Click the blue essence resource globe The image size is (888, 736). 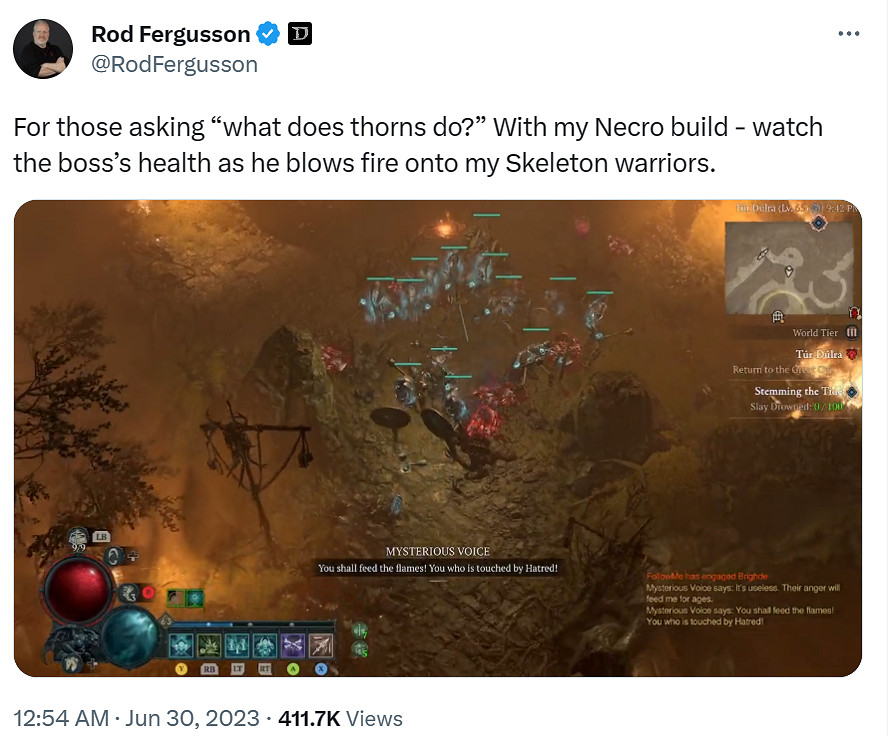pyautogui.click(x=130, y=636)
